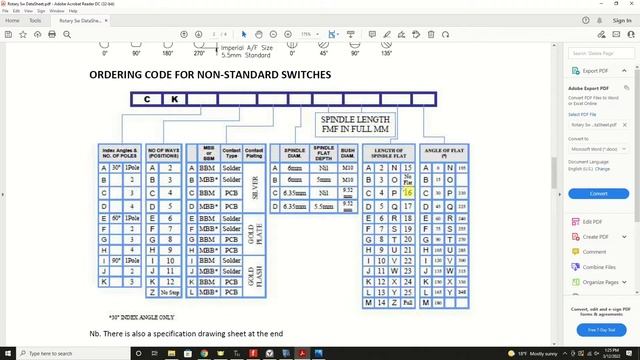Click the scrolling mode keyboard icon

pos(351,35)
